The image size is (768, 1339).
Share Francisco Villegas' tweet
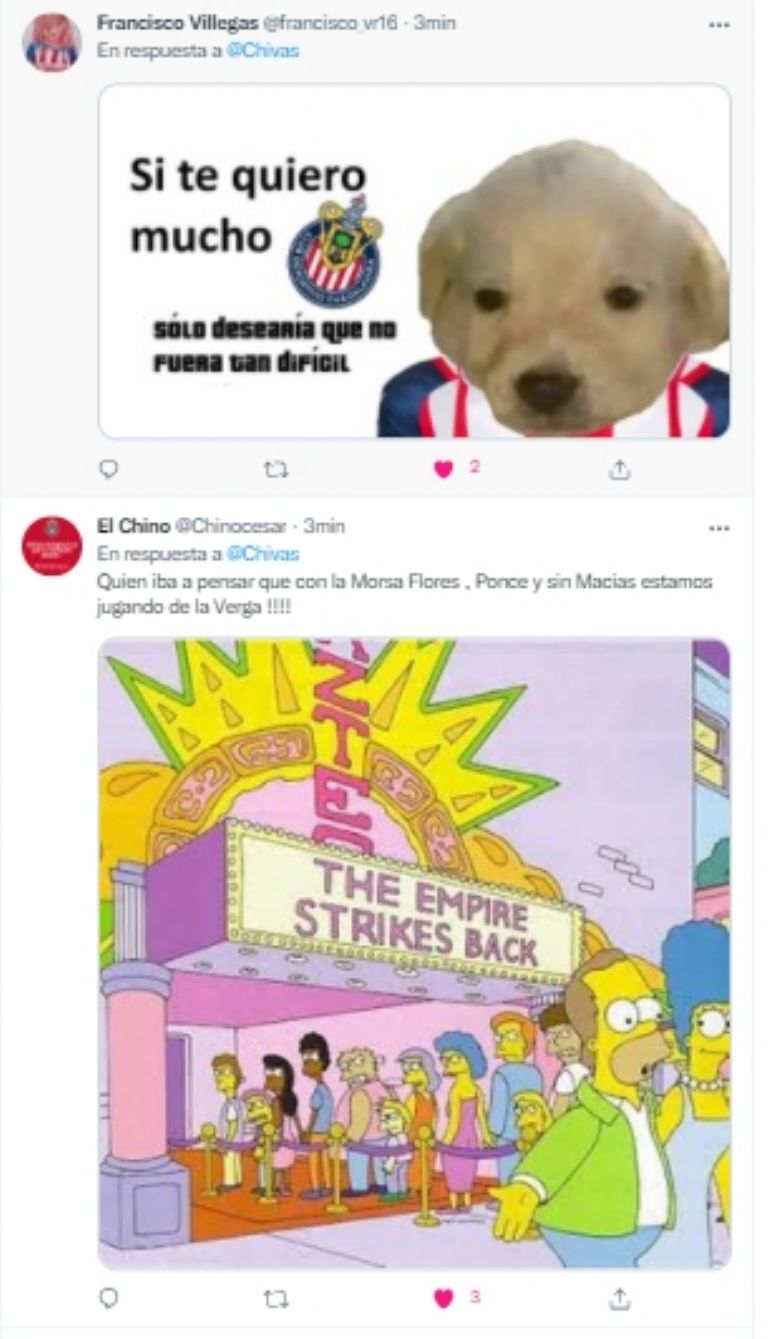pyautogui.click(x=620, y=468)
